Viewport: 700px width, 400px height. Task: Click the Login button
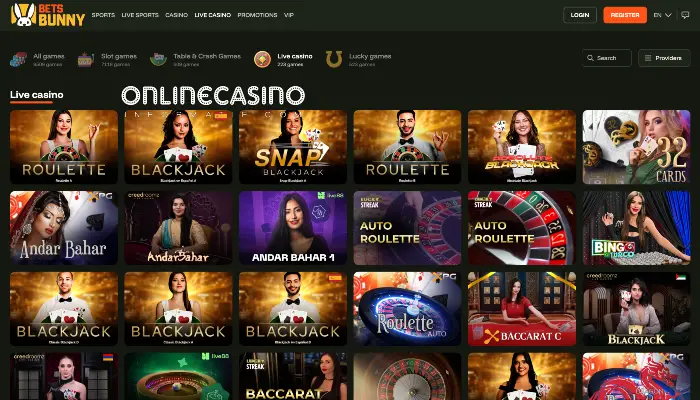(x=579, y=15)
